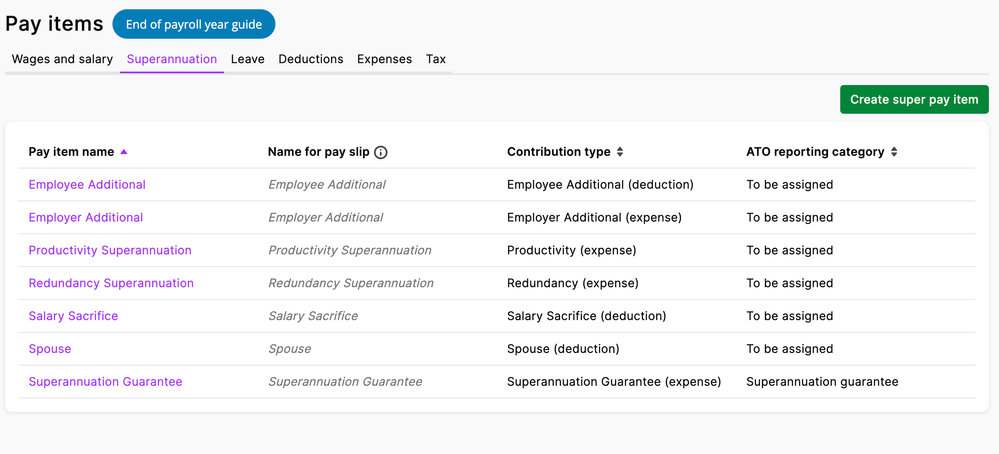Open Productivity Superannuation pay item
This screenshot has width=999, height=454.
pyautogui.click(x=110, y=251)
